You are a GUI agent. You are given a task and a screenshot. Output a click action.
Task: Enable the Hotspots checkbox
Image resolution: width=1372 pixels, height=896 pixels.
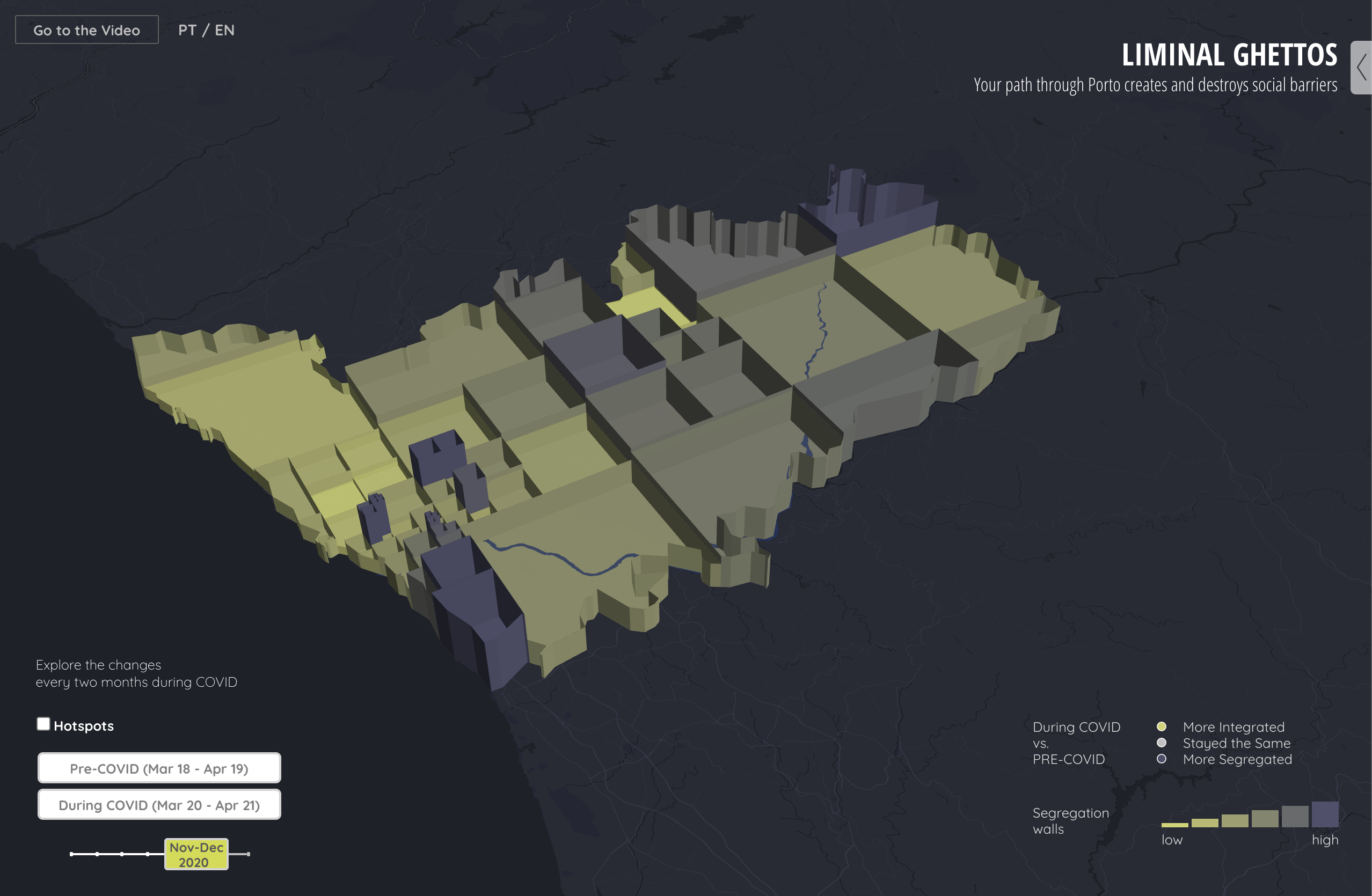pyautogui.click(x=43, y=724)
